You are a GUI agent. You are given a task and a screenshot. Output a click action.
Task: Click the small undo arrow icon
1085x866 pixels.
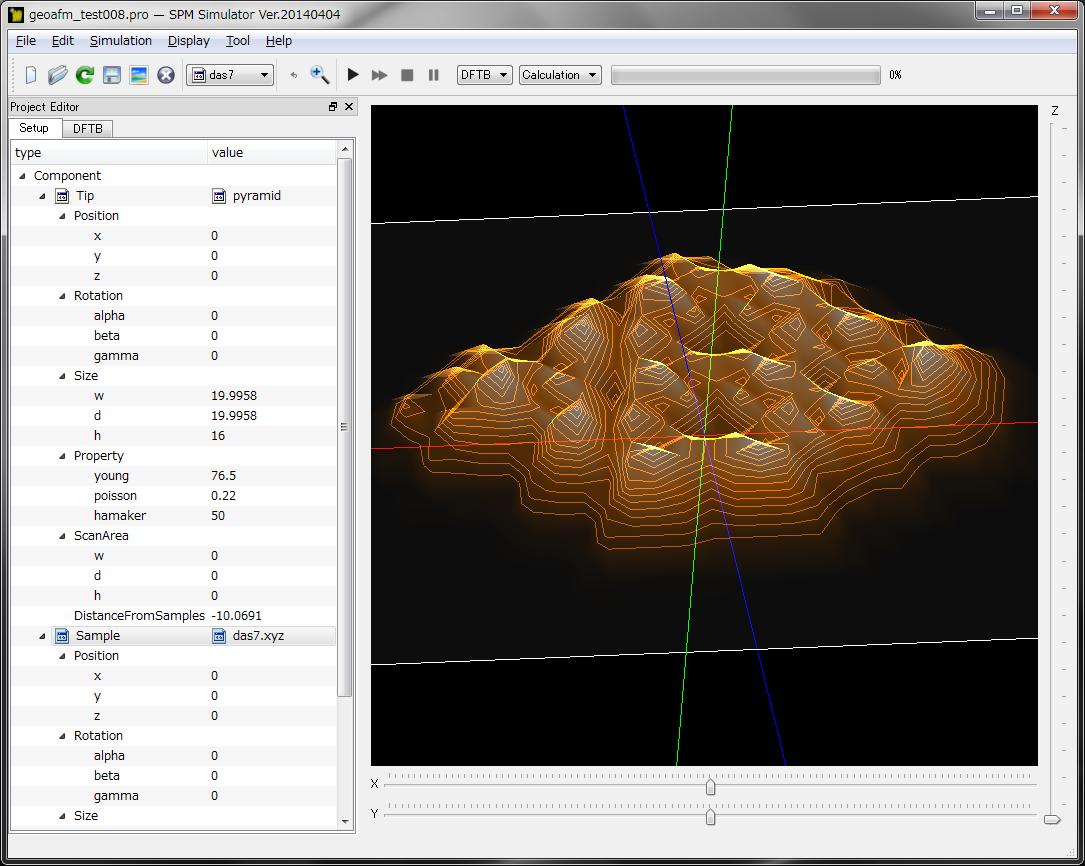click(294, 75)
